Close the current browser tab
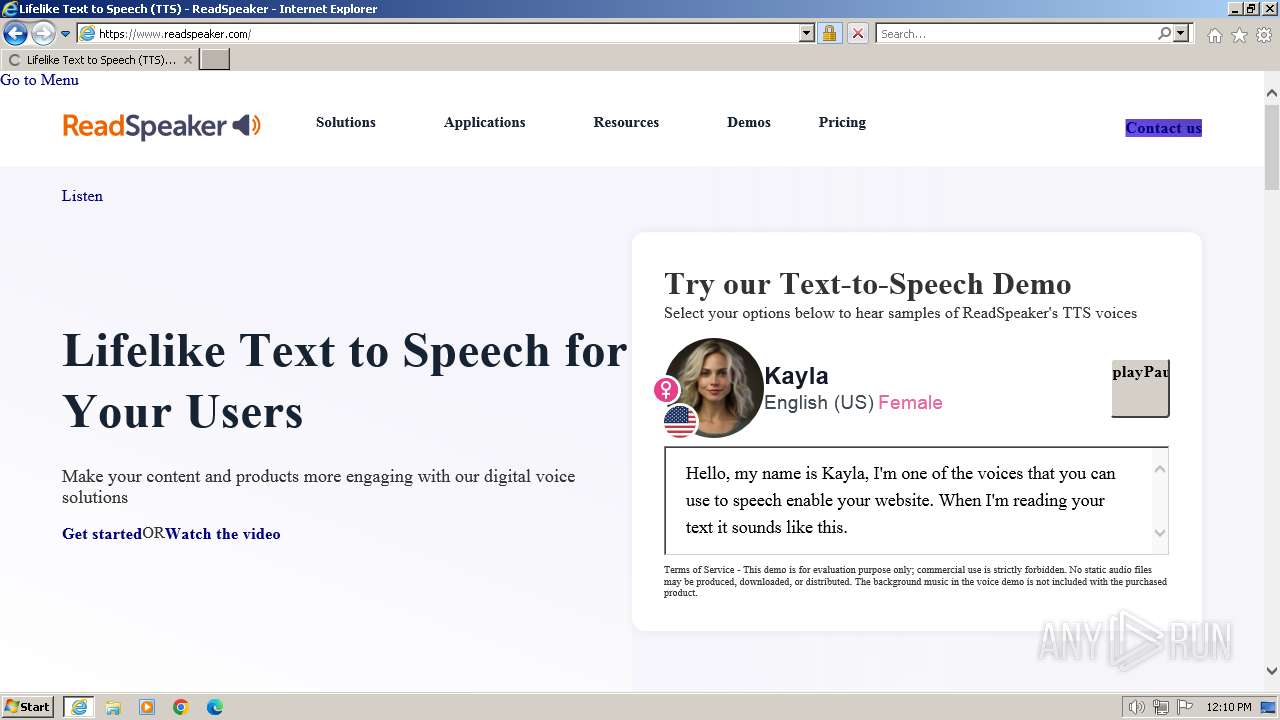1280x720 pixels. pos(187,60)
